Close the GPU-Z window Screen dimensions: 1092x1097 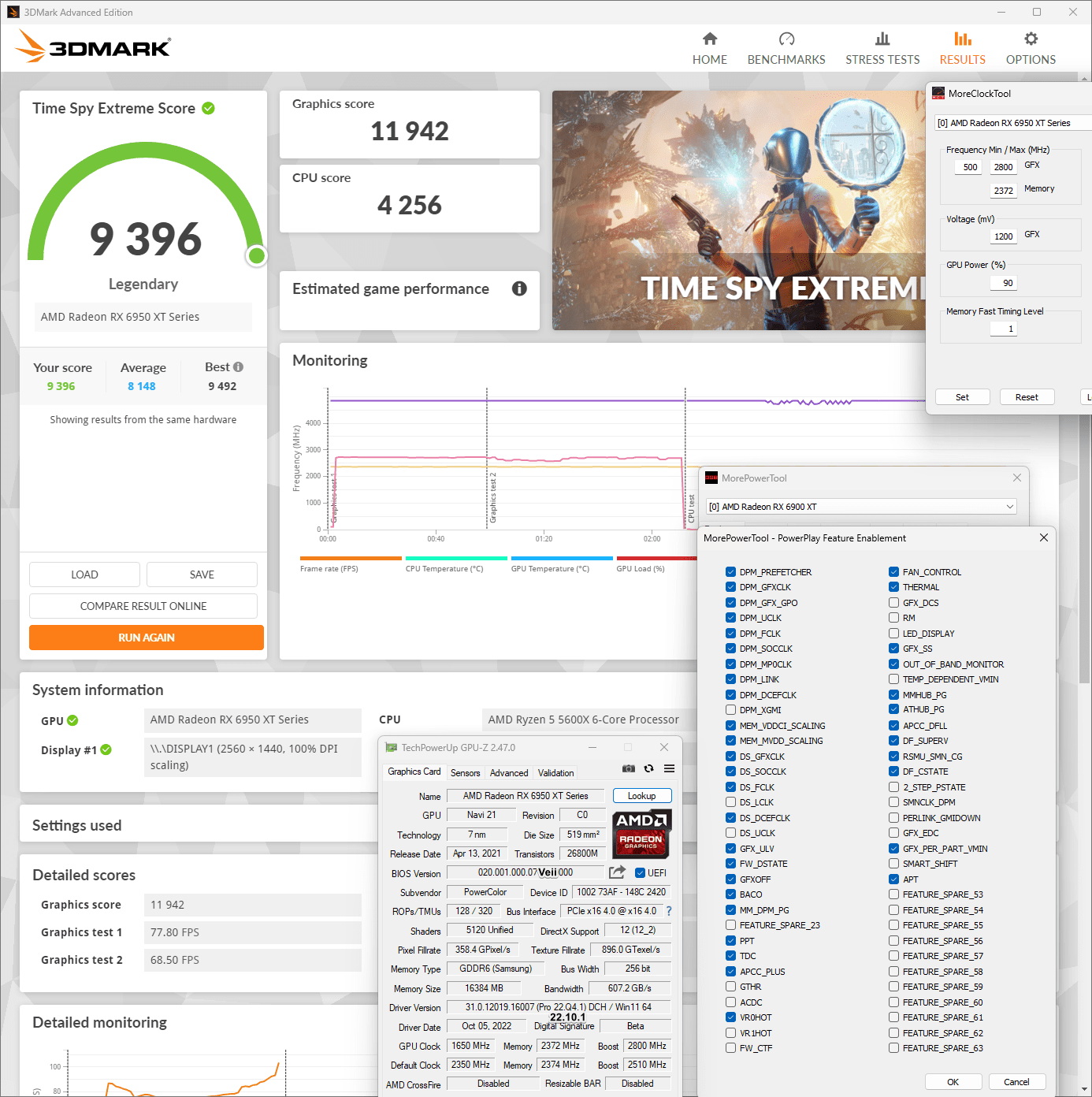[x=664, y=747]
